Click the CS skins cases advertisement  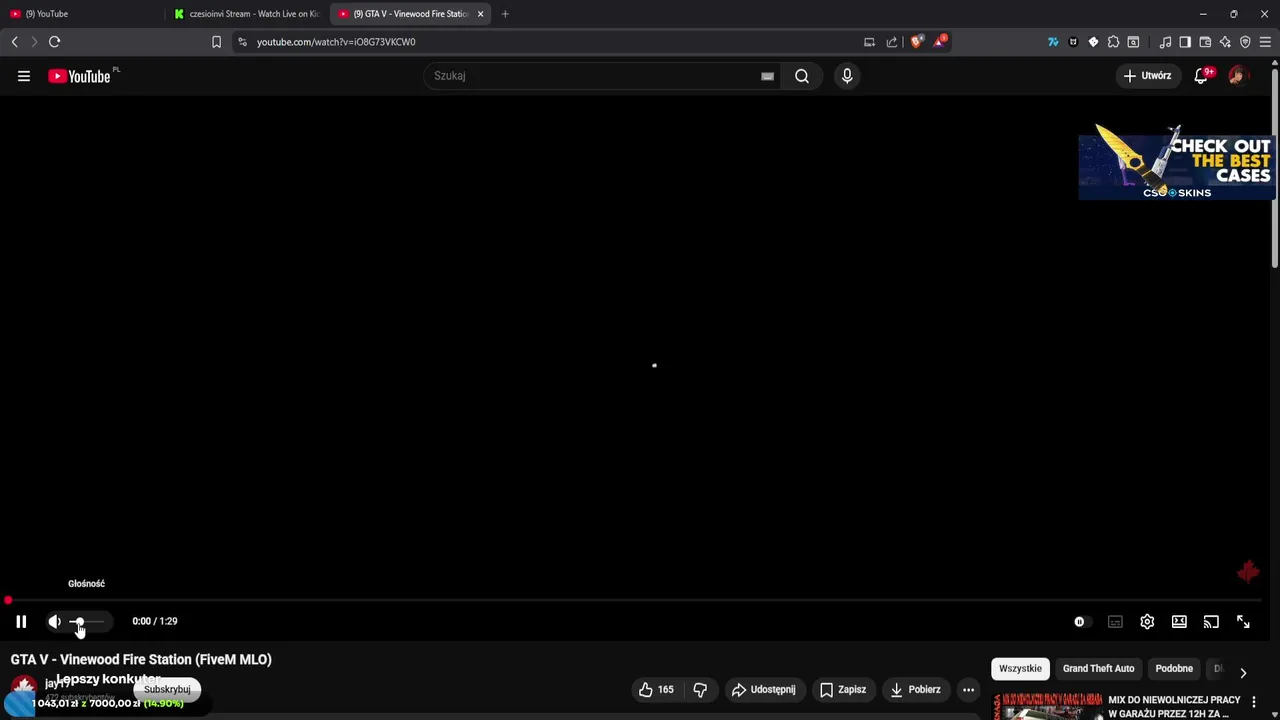1176,161
